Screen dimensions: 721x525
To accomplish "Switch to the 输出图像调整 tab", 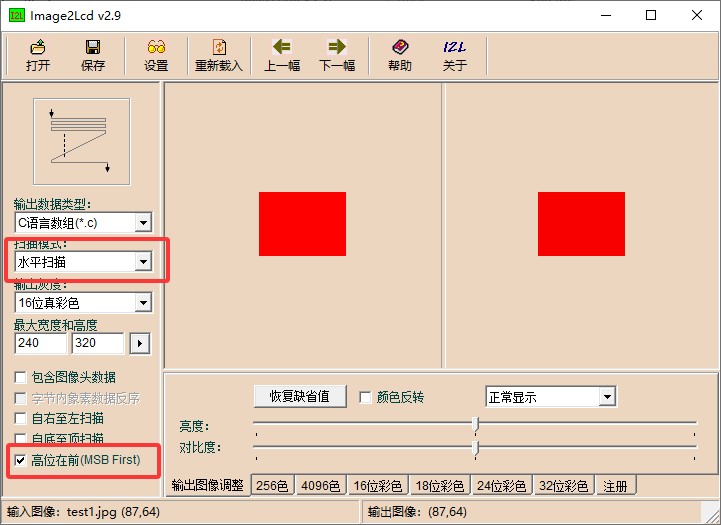I will (207, 485).
